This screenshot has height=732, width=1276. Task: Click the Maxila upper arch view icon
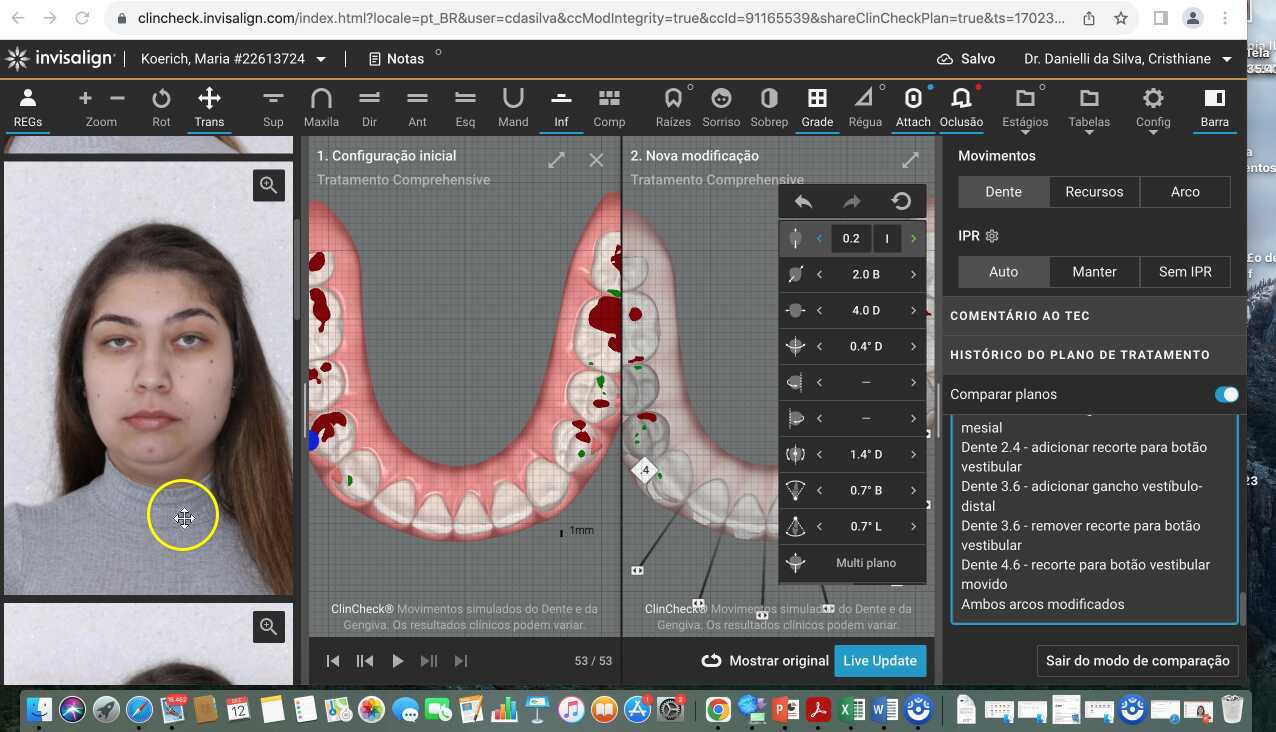tap(321, 107)
